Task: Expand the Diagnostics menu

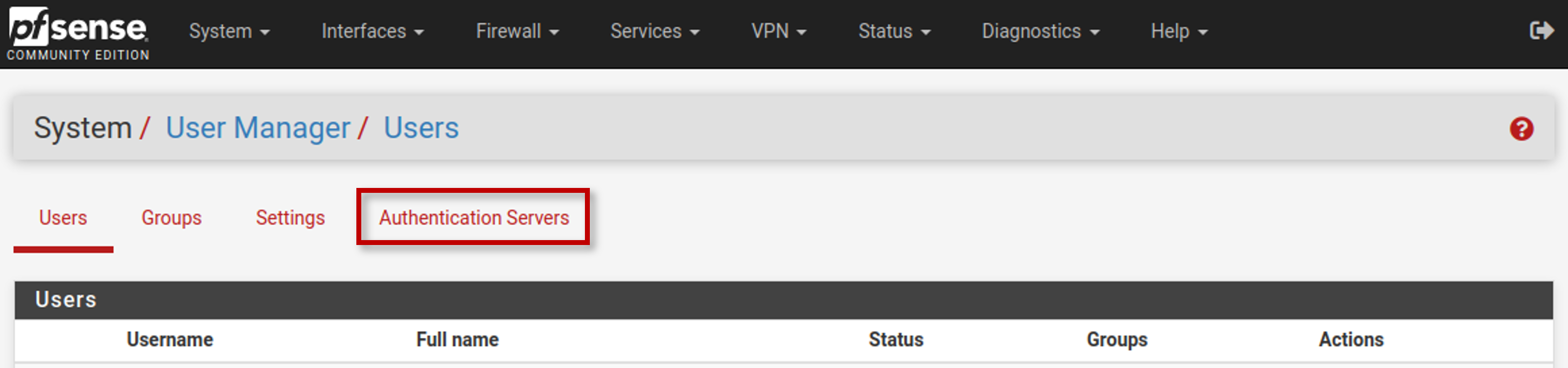Action: (x=1040, y=31)
